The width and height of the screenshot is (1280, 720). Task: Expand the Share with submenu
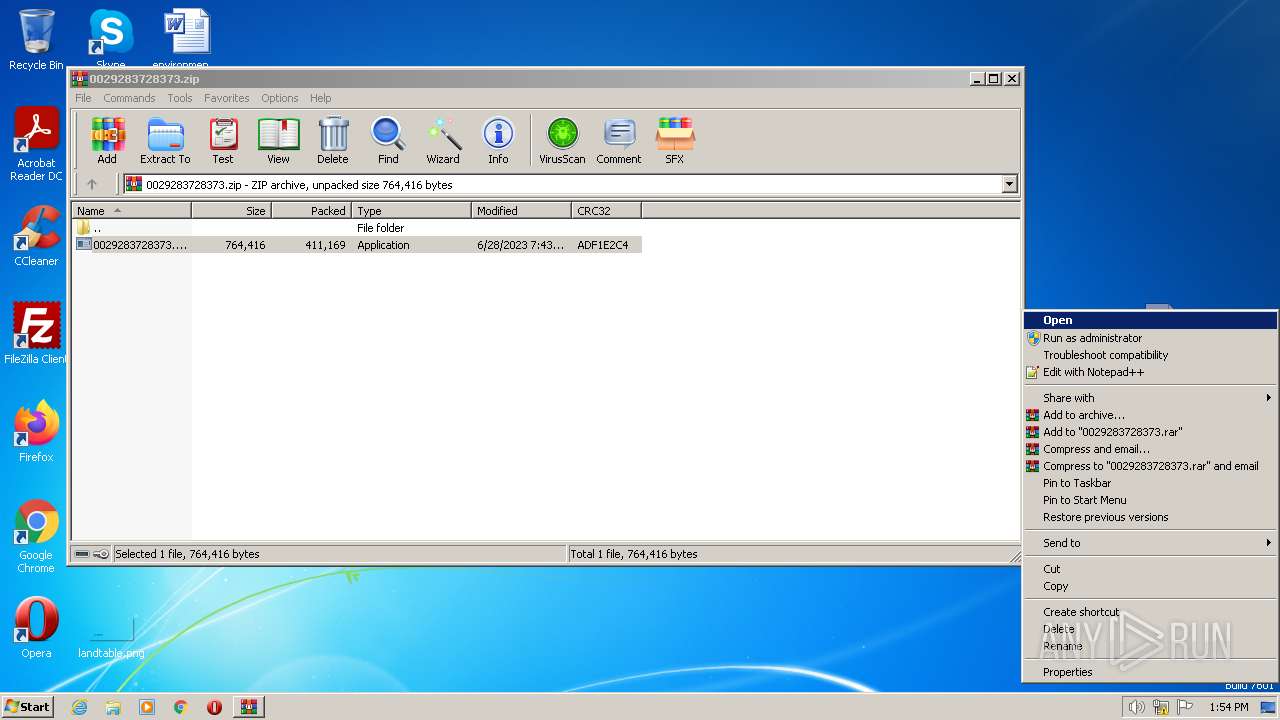1150,398
